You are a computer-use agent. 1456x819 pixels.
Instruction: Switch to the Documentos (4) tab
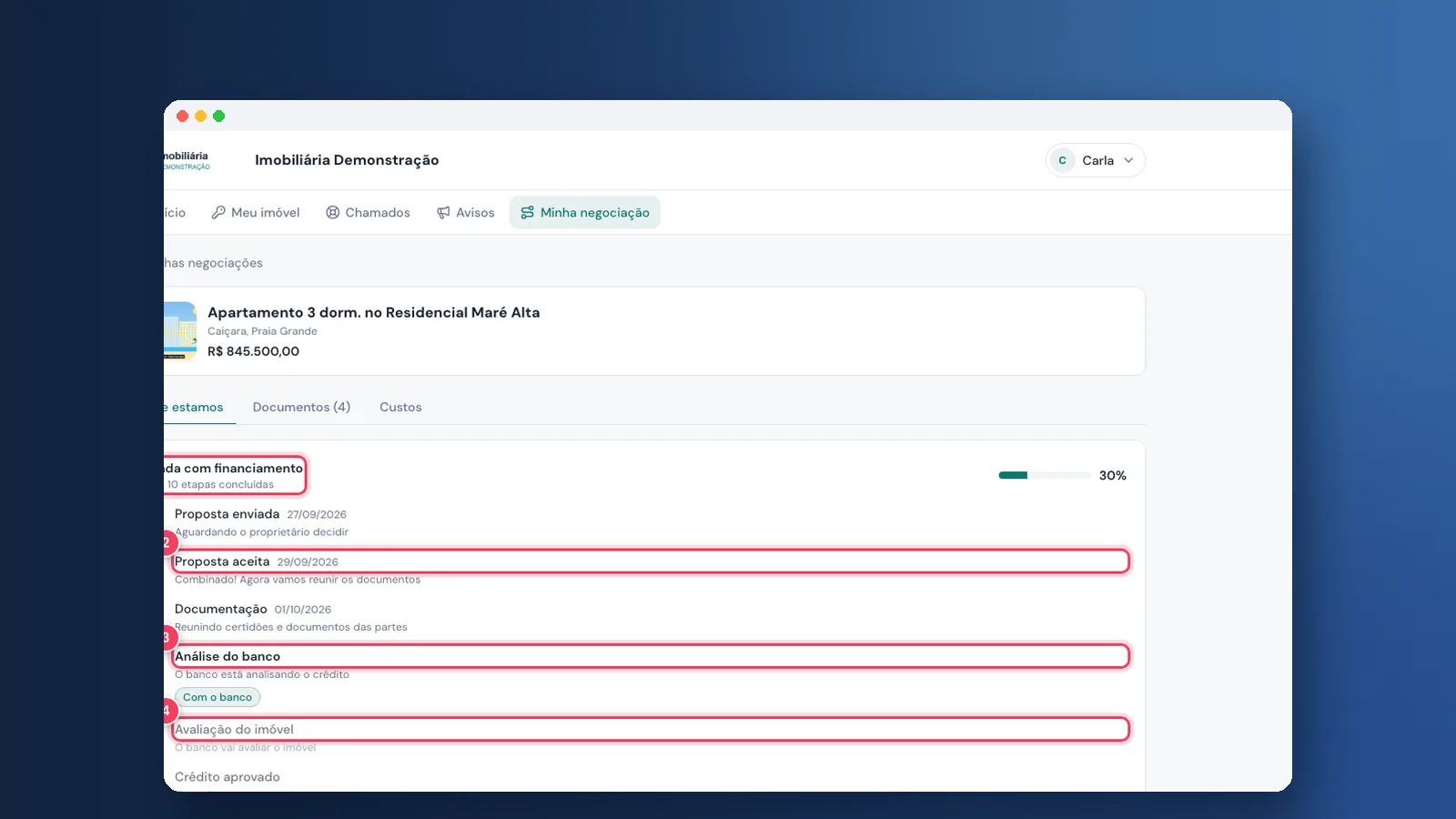pos(301,407)
